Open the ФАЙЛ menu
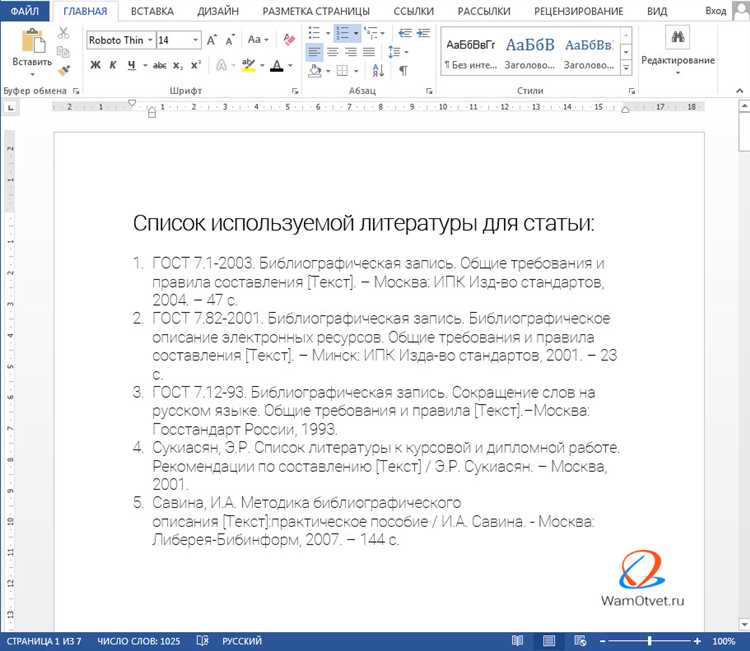This screenshot has width=750, height=651. pyautogui.click(x=25, y=11)
